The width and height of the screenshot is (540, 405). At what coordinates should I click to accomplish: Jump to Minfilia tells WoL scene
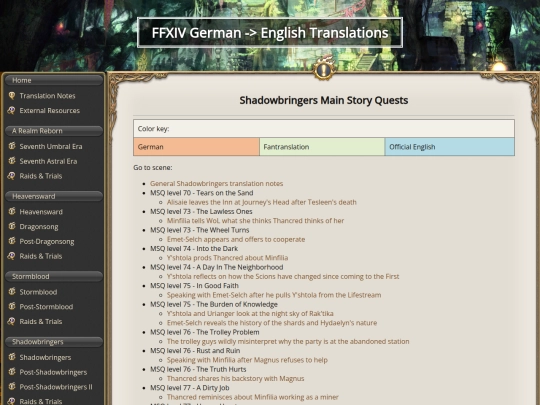pyautogui.click(x=255, y=221)
